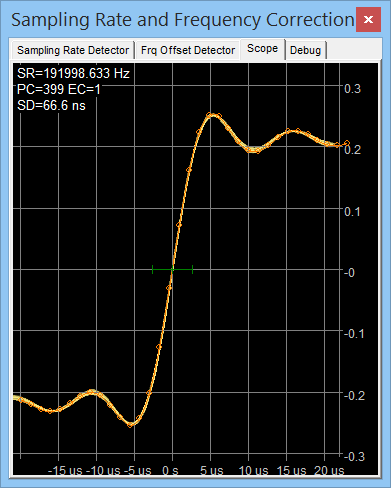
Task: Select the Scope tab
Action: click(262, 49)
